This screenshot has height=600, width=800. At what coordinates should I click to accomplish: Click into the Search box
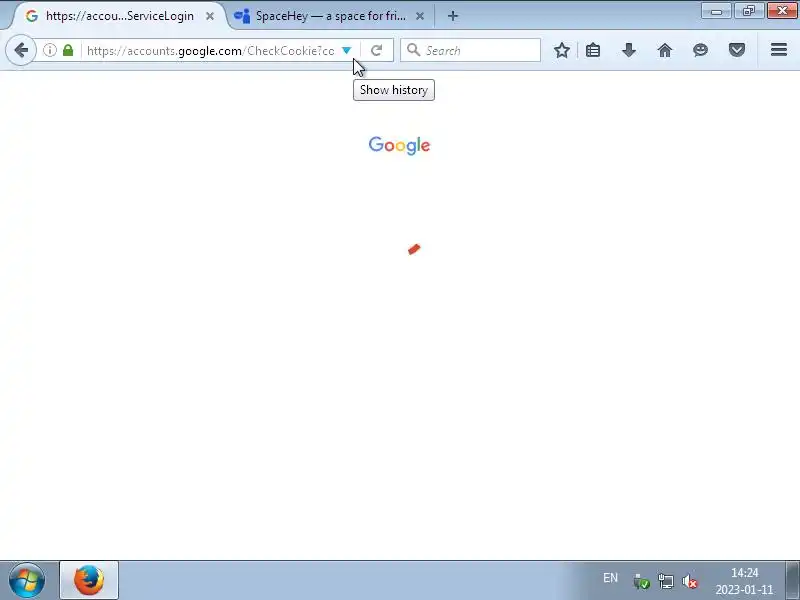[470, 50]
